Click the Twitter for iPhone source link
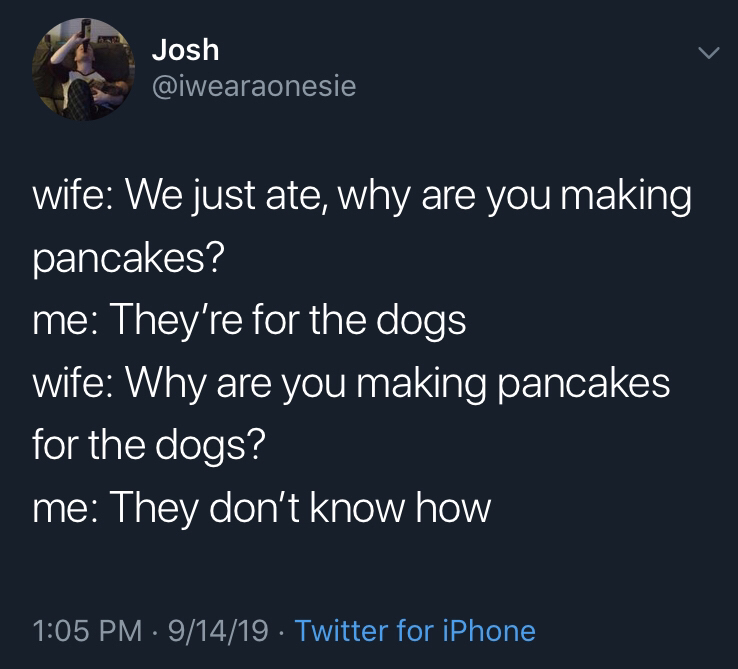This screenshot has height=669, width=738. (x=416, y=630)
